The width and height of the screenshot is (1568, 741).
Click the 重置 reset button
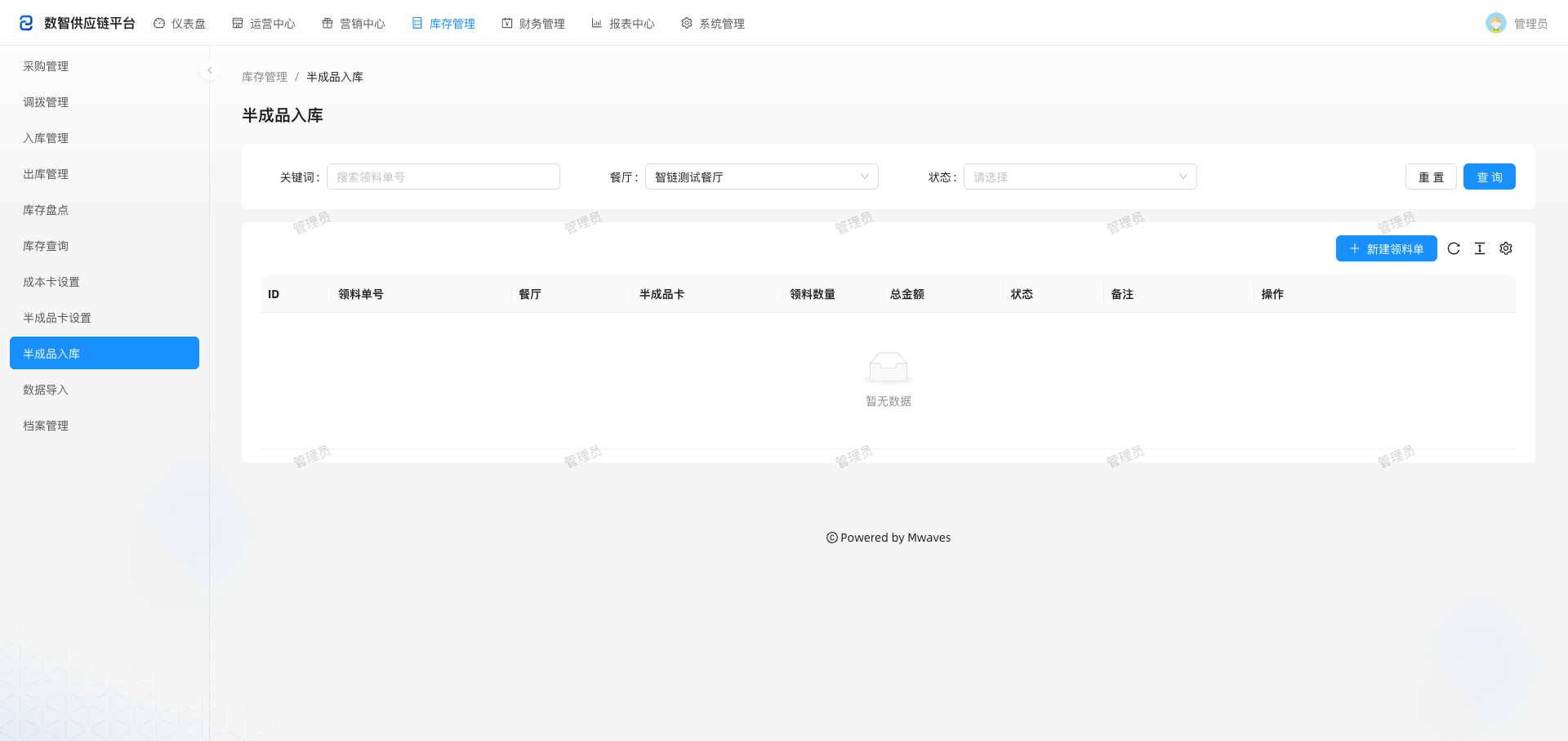[x=1431, y=176]
